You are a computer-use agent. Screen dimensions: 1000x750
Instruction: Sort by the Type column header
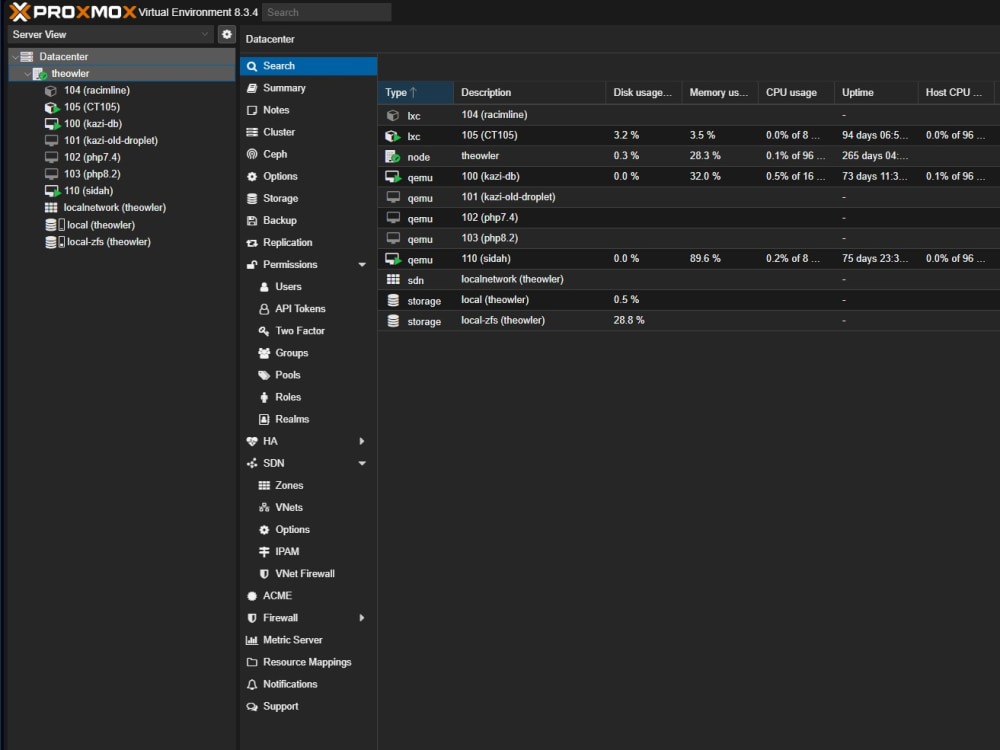click(x=415, y=92)
